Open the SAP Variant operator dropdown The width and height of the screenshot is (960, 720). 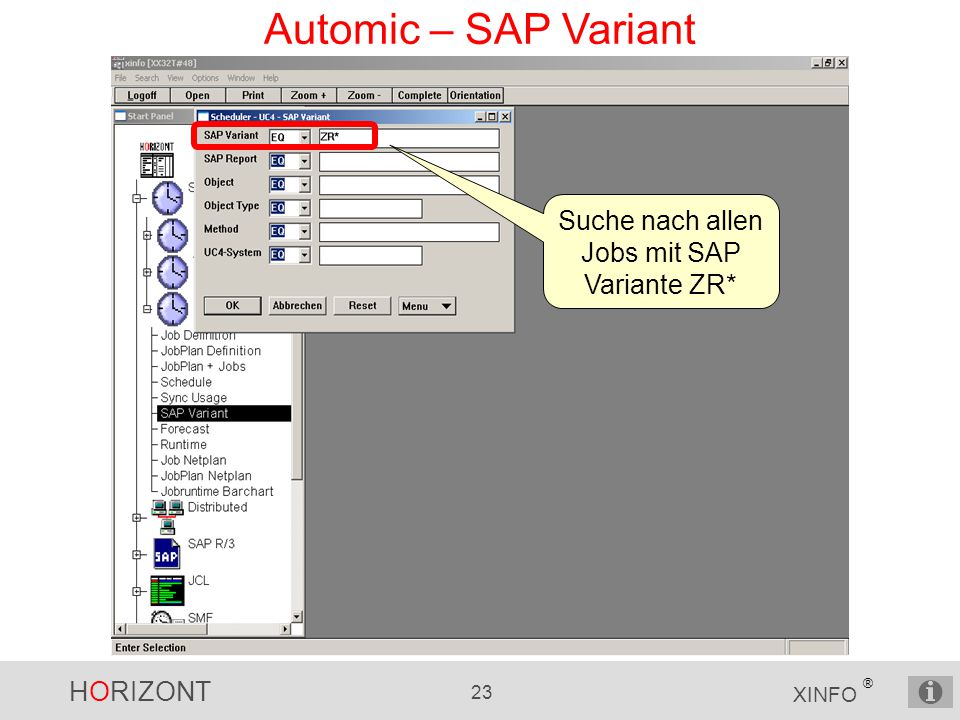point(304,137)
